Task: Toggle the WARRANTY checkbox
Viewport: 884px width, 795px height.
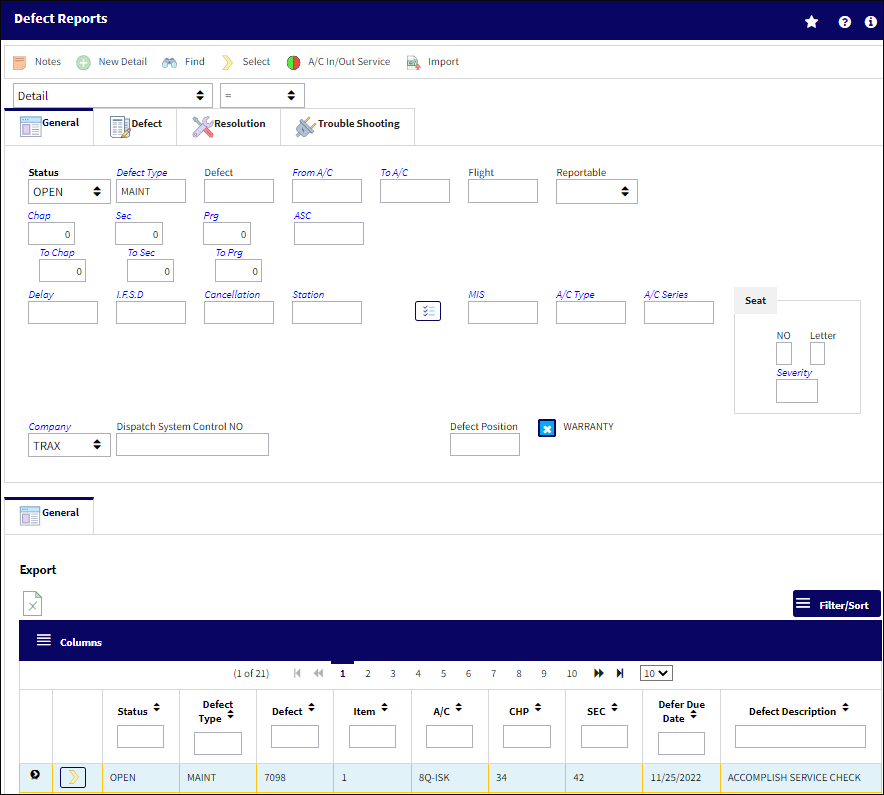Action: pos(547,428)
